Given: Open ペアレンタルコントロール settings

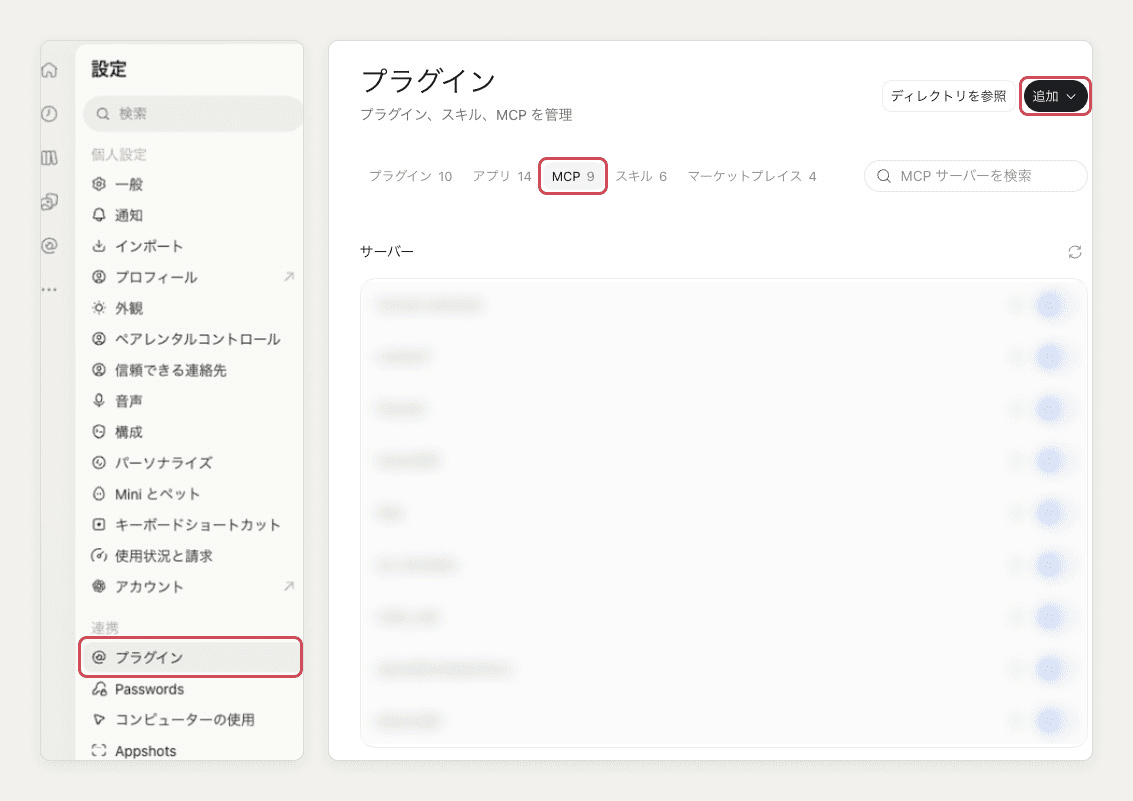Looking at the screenshot, I should click(192, 339).
